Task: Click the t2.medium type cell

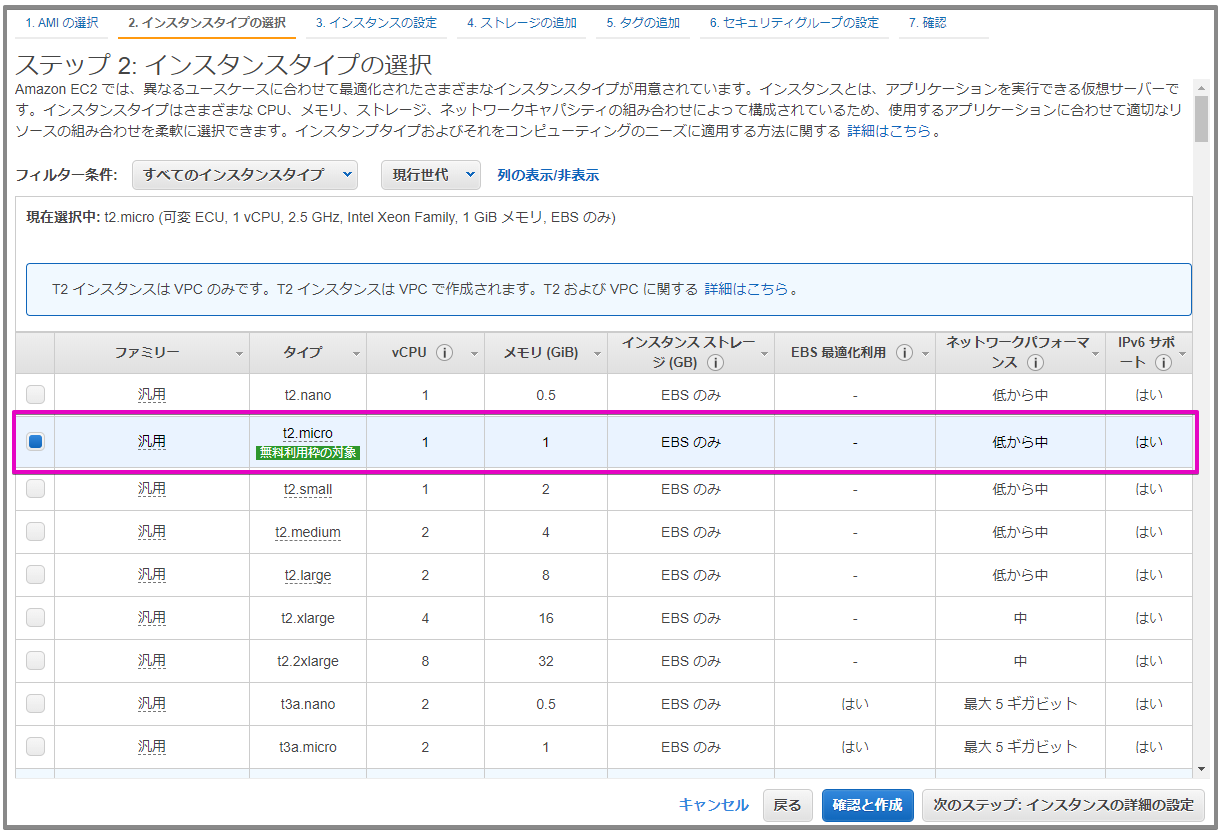Action: click(x=308, y=532)
